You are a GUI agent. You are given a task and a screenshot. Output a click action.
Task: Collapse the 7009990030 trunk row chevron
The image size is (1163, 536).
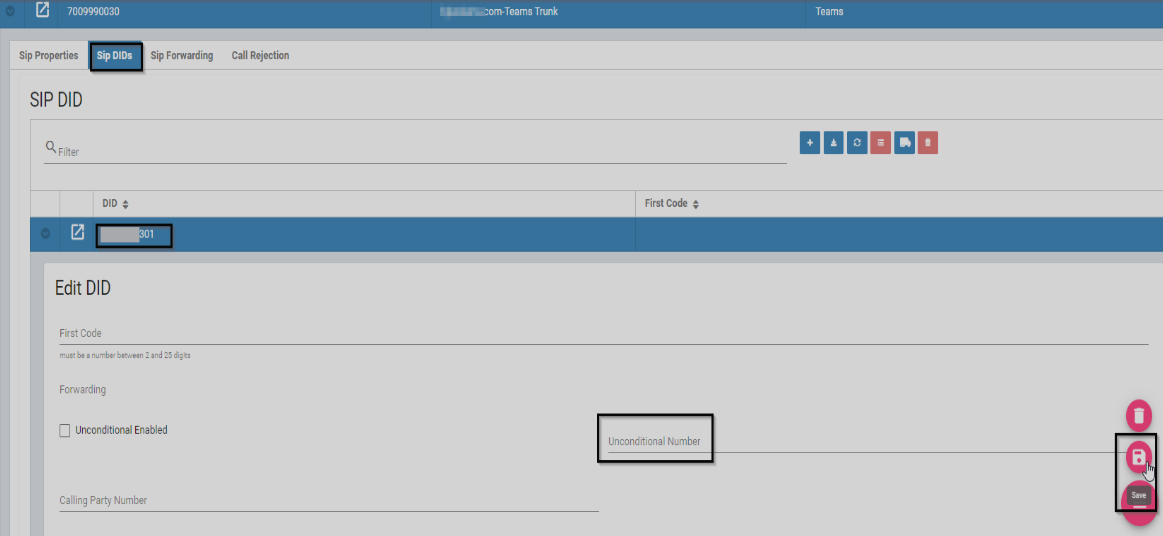(9, 11)
